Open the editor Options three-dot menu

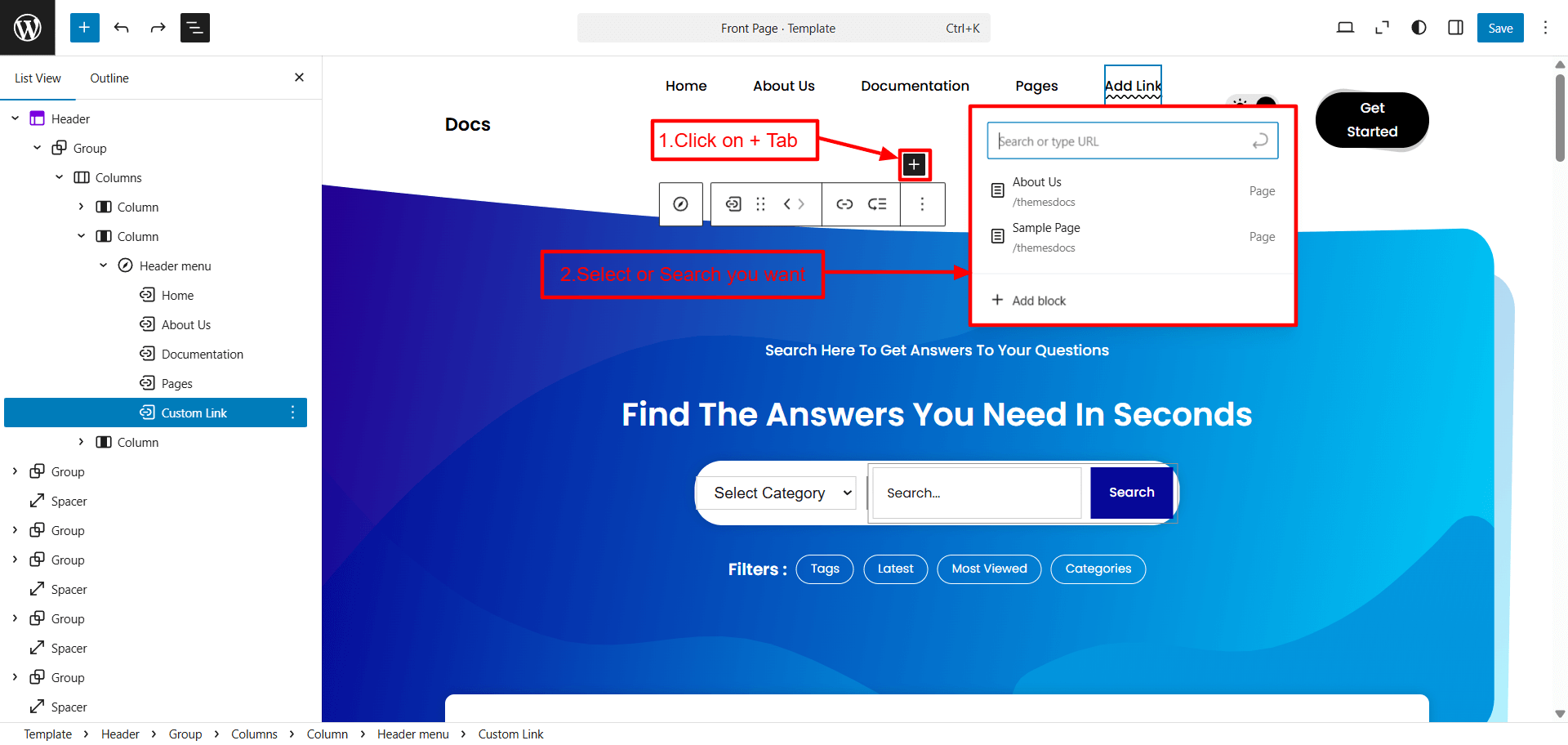tap(1545, 28)
